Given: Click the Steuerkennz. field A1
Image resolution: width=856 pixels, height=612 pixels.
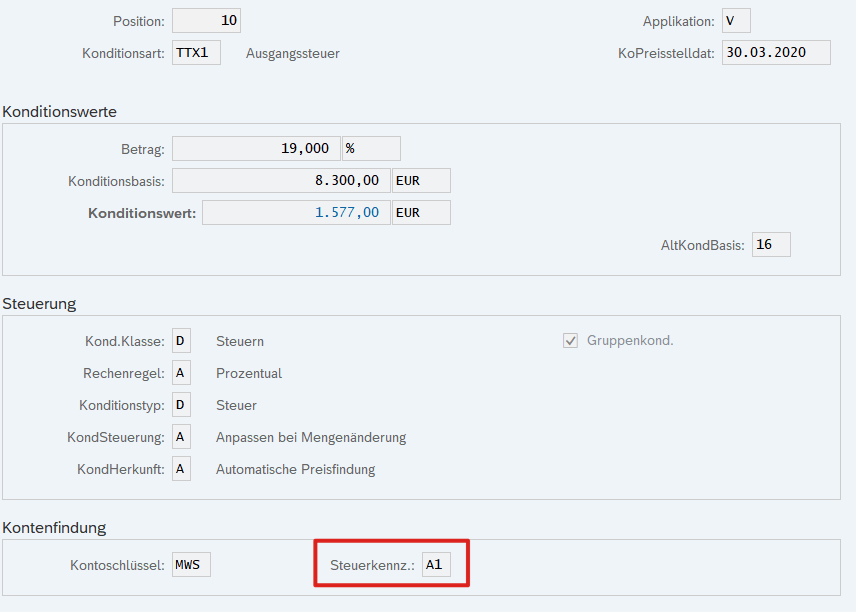Looking at the screenshot, I should click(436, 565).
